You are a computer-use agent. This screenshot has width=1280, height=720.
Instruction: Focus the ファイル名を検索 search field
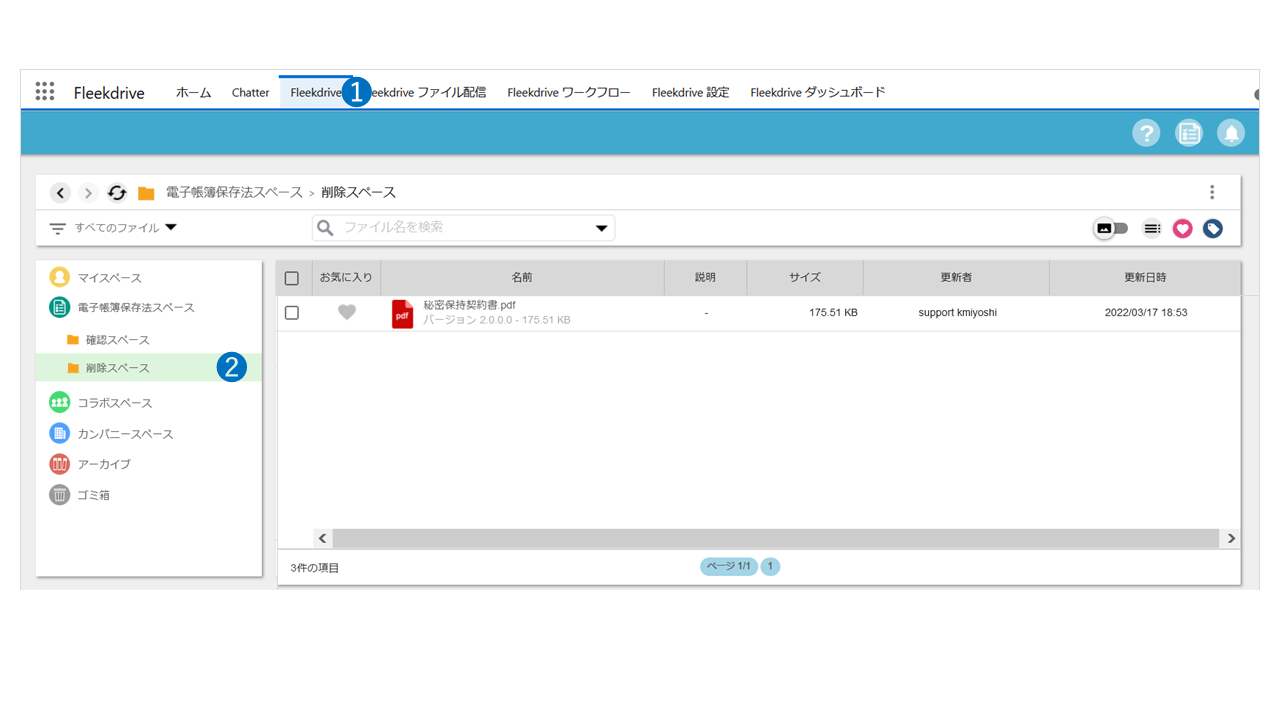(x=465, y=228)
